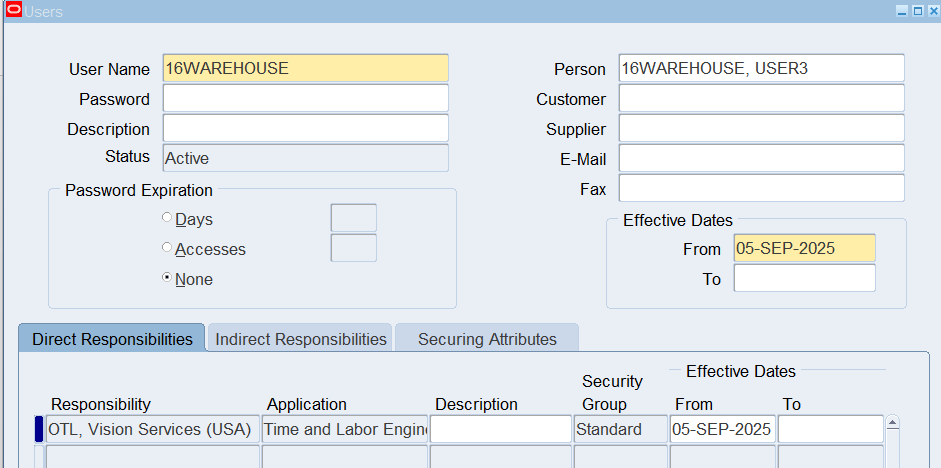Viewport: 941px width, 468px height.
Task: Click the Person field
Action: tap(761, 68)
